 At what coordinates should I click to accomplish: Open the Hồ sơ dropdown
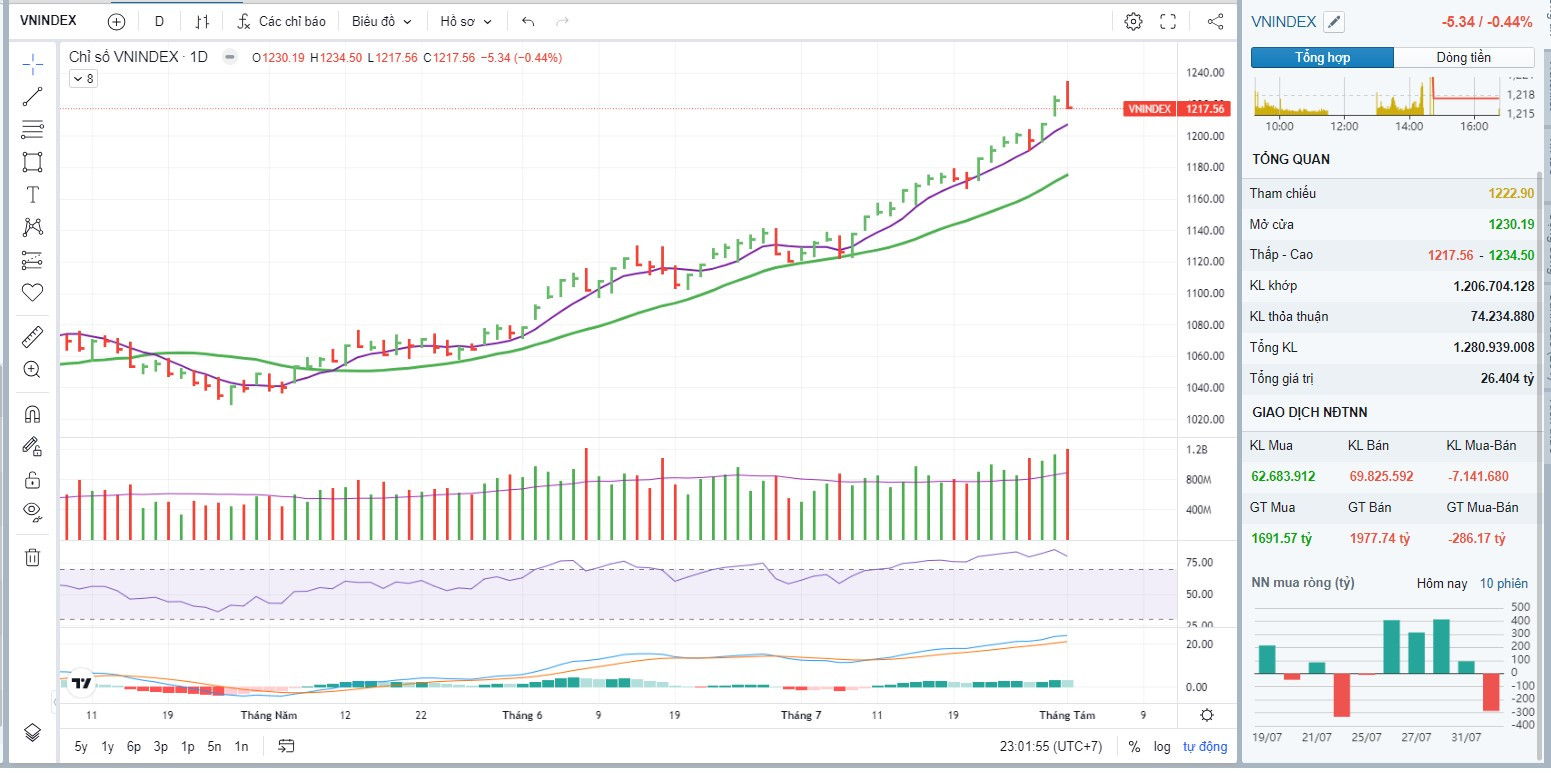pos(467,21)
